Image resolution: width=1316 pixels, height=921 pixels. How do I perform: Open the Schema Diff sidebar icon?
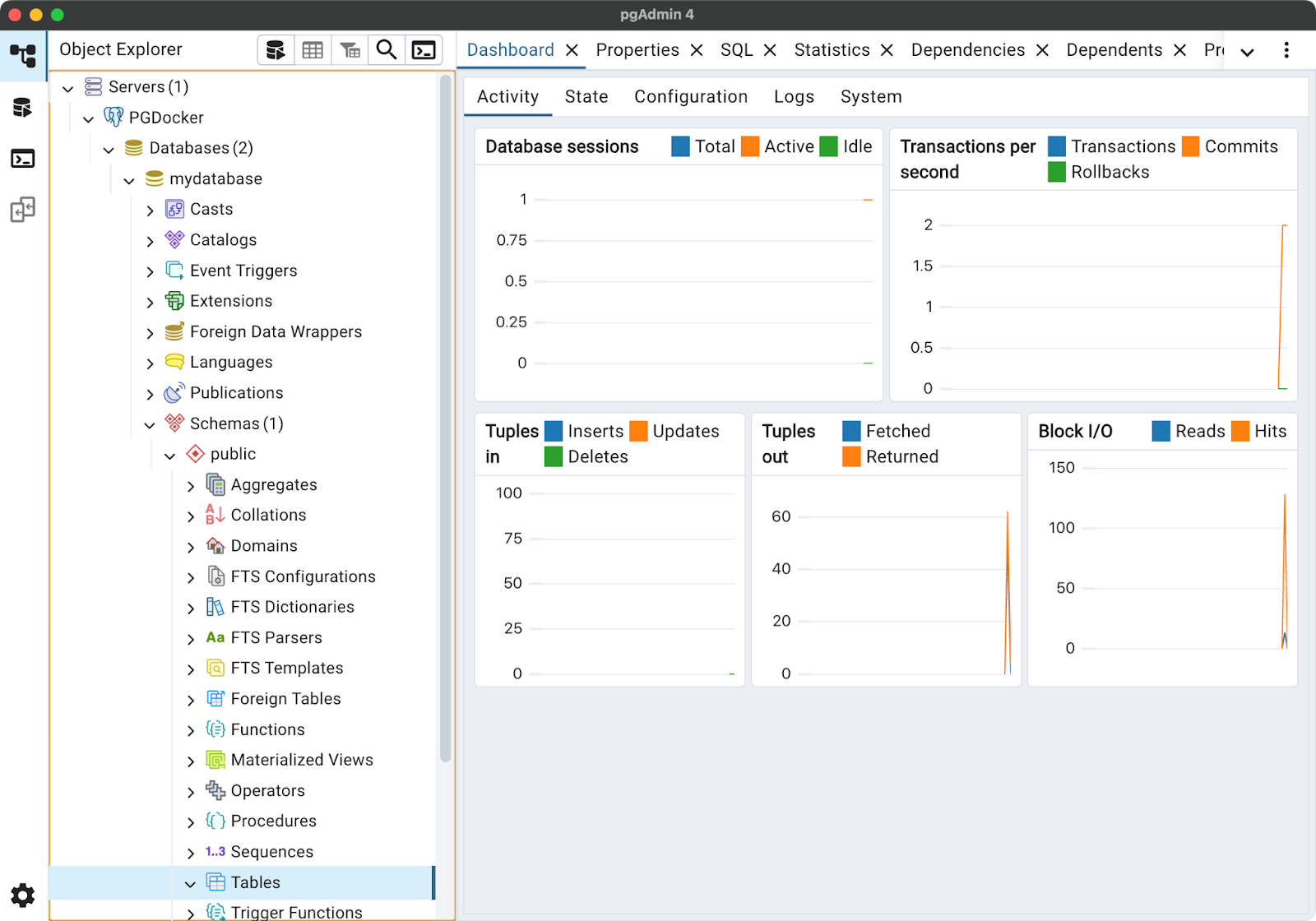click(x=23, y=210)
